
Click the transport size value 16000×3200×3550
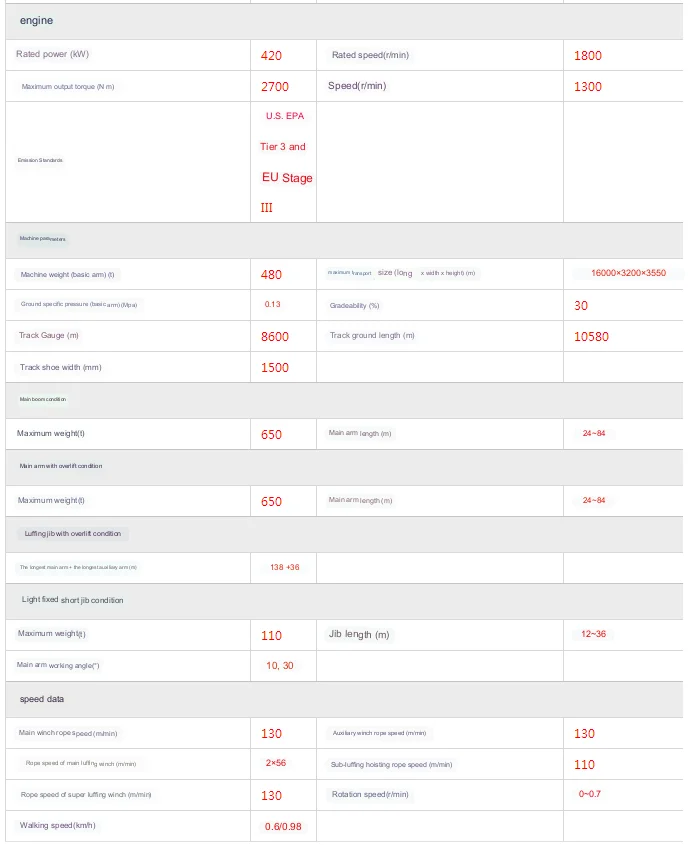click(x=628, y=273)
